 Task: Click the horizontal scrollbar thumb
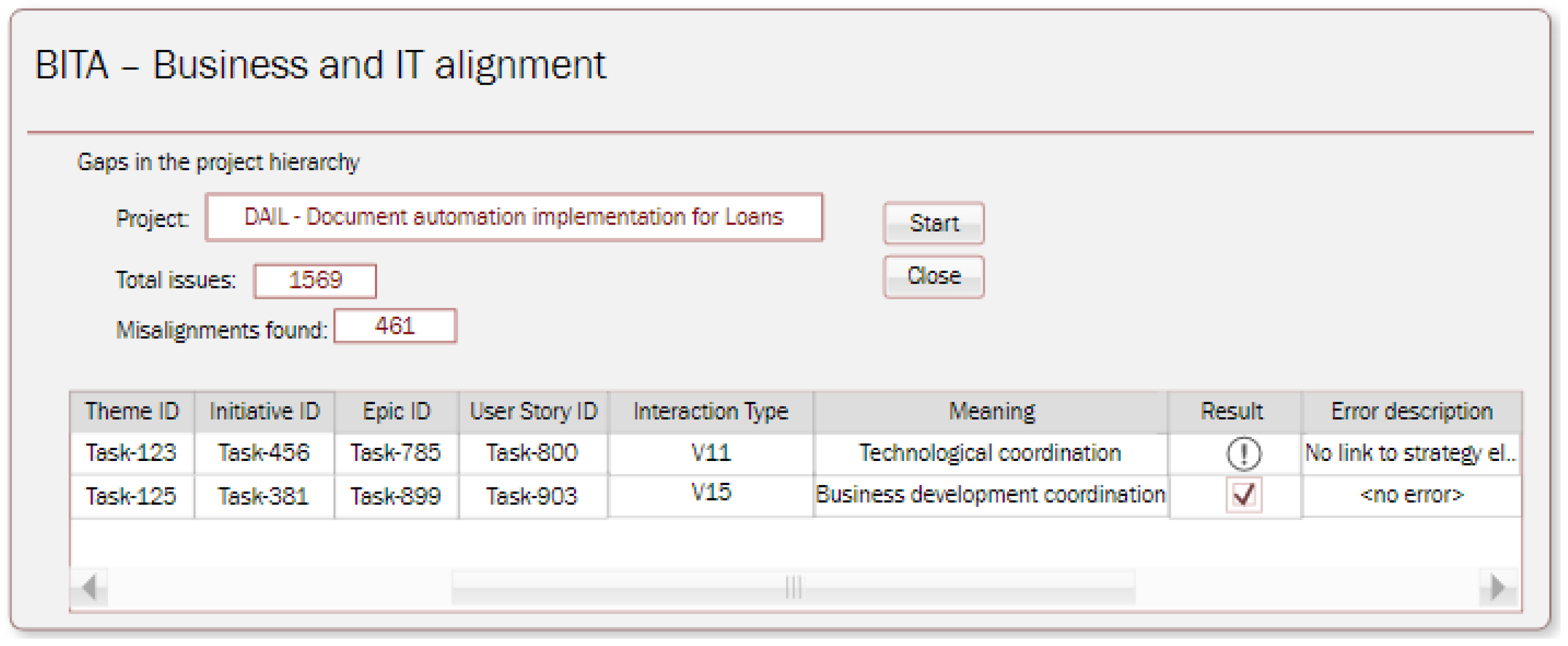pyautogui.click(x=793, y=588)
